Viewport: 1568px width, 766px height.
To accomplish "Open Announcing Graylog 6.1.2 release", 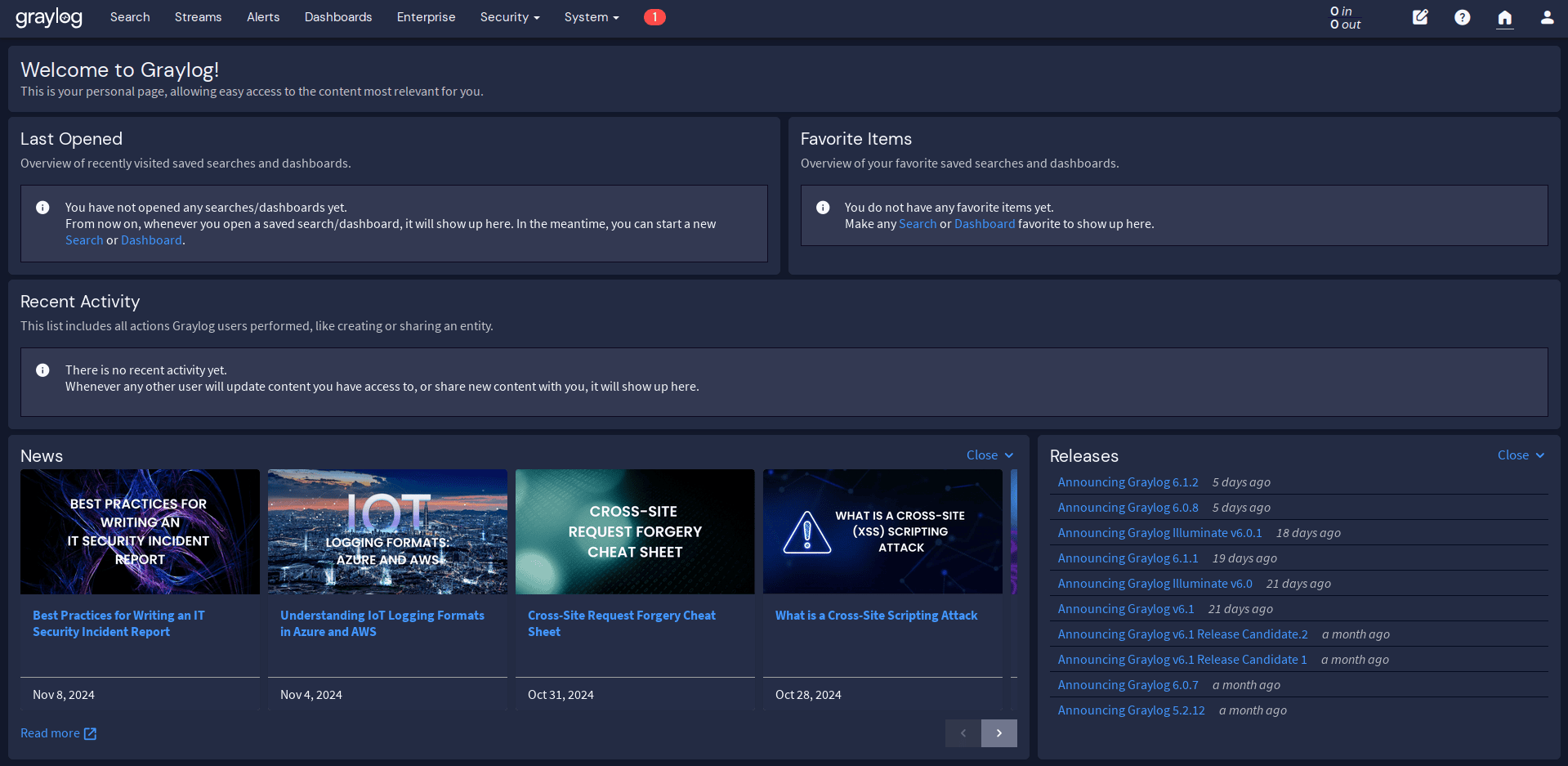I will 1128,482.
